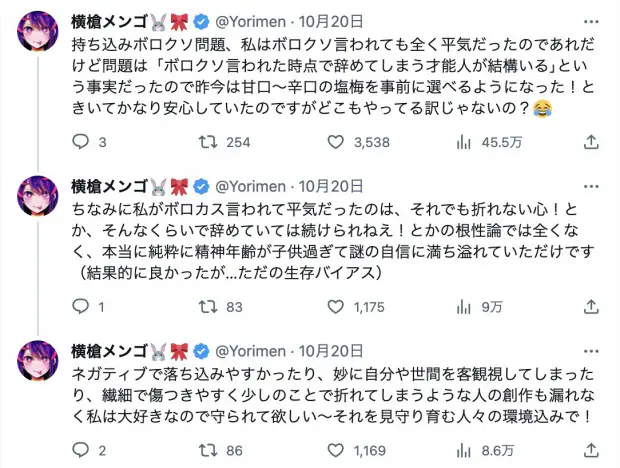Retweet the tweet with 86 reposts
This screenshot has width=620, height=468.
pyautogui.click(x=206, y=451)
